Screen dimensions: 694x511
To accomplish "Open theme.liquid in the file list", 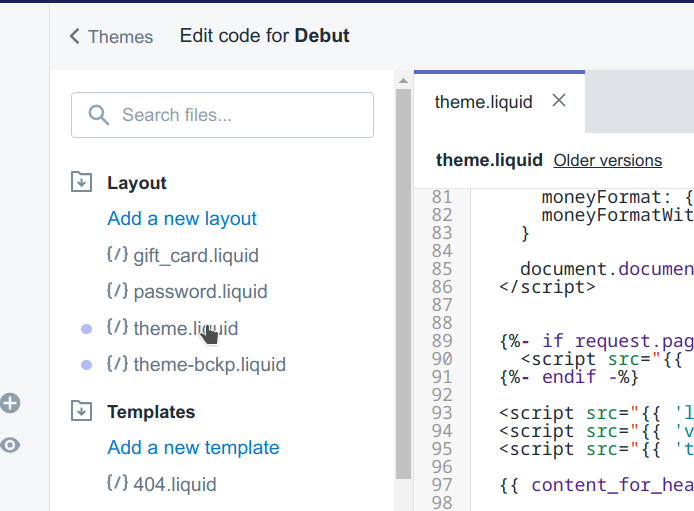I will [x=186, y=328].
